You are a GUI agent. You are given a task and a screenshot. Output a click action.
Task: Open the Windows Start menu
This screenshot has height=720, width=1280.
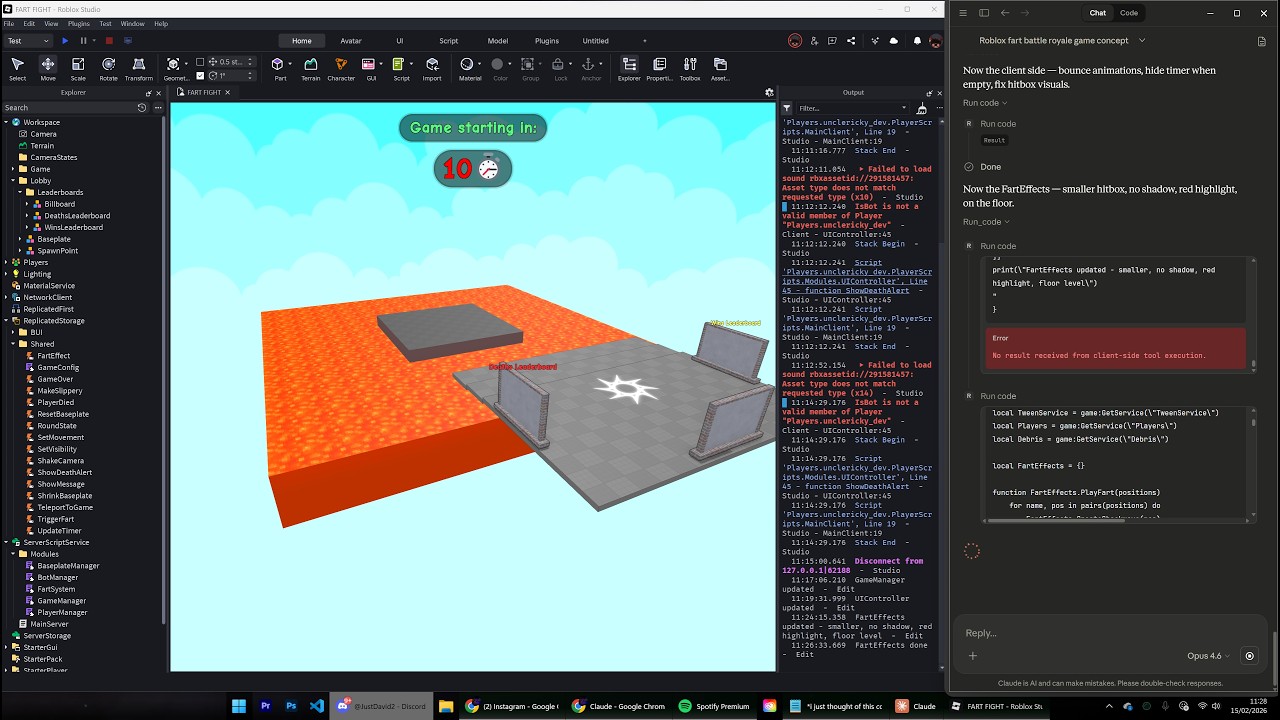click(239, 706)
